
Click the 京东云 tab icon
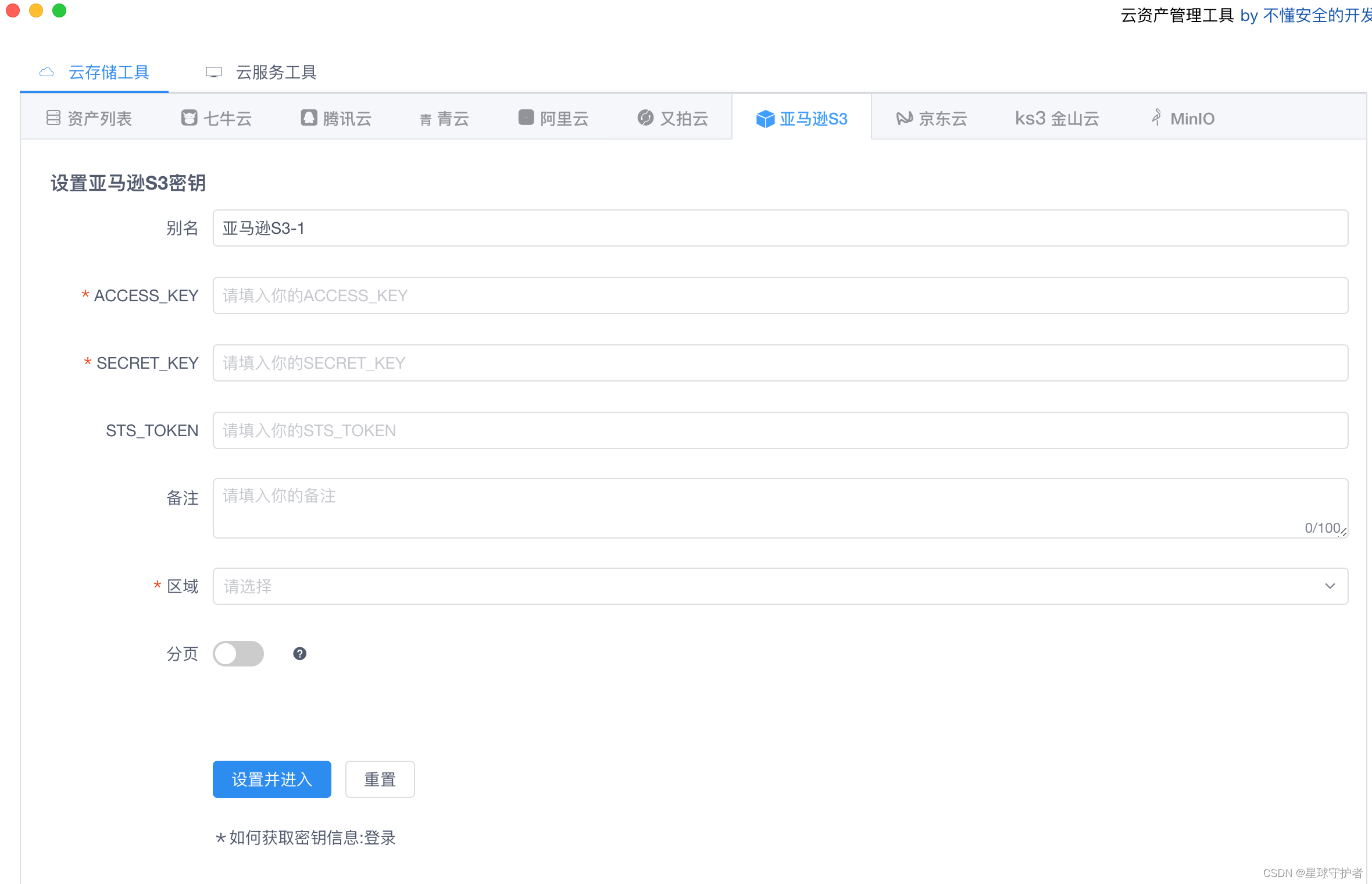click(904, 118)
